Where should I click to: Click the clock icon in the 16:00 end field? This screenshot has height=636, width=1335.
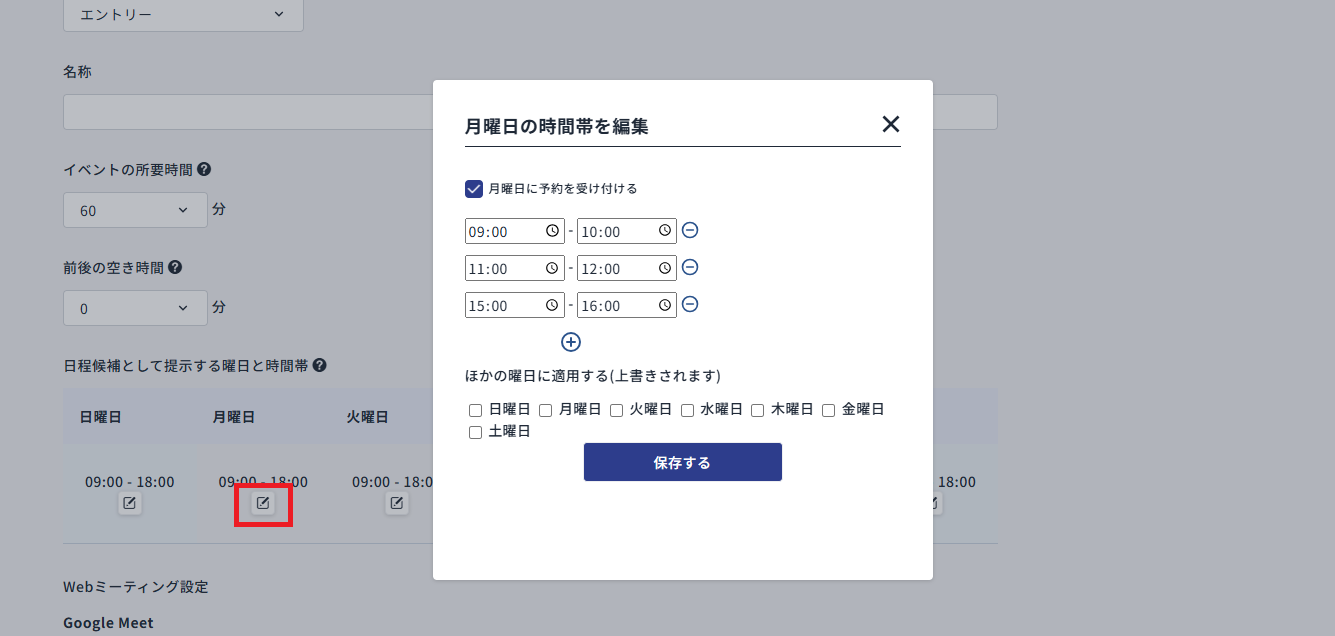click(665, 304)
